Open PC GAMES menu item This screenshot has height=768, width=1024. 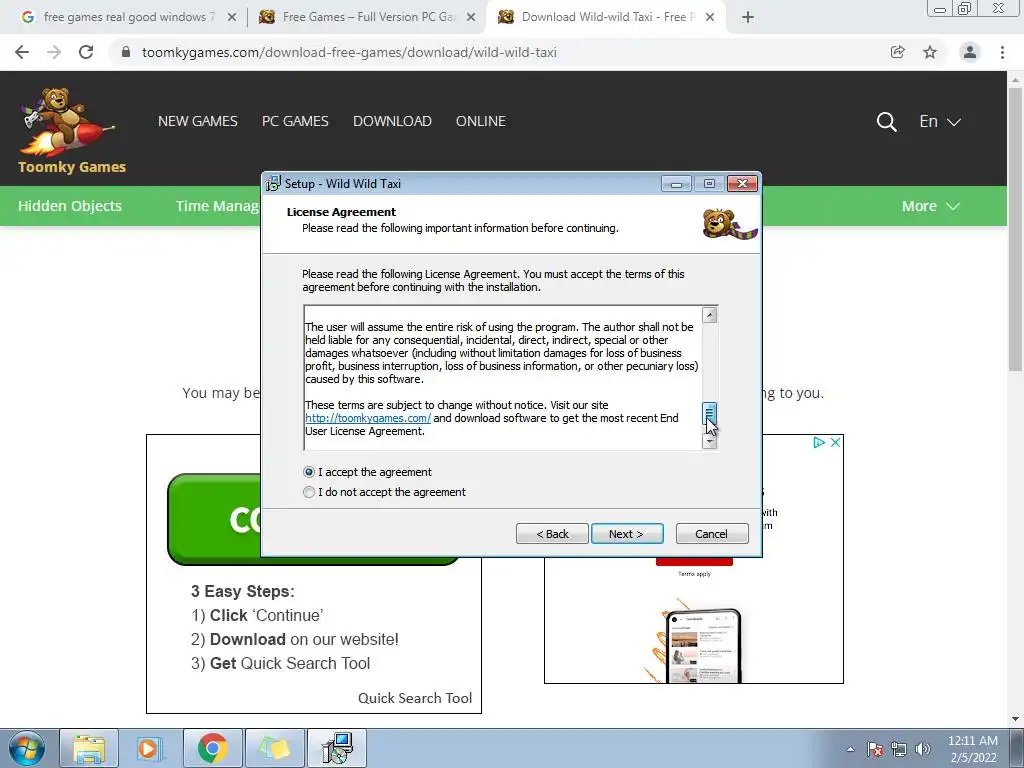click(295, 121)
